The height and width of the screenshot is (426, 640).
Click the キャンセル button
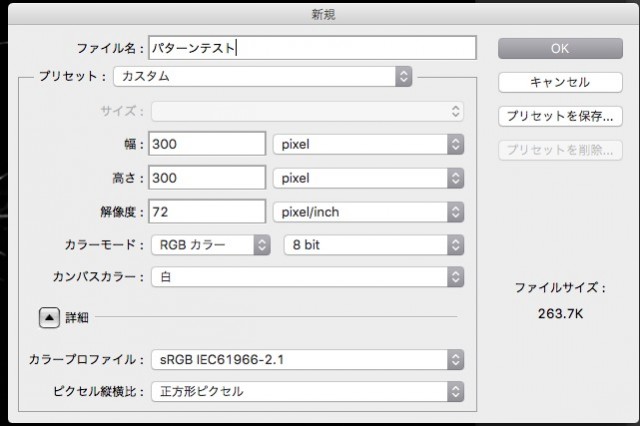[x=560, y=82]
